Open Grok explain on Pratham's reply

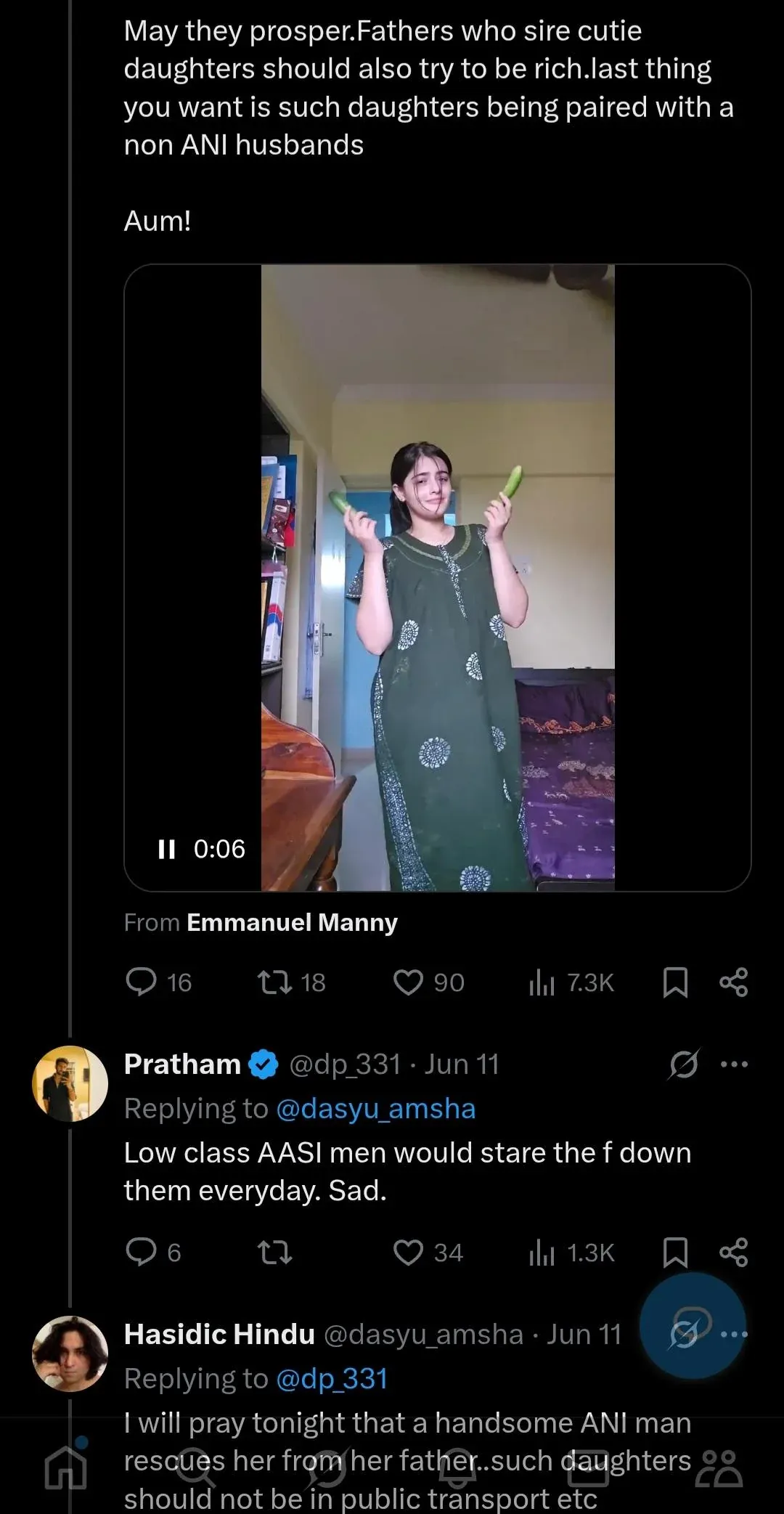tap(683, 1065)
